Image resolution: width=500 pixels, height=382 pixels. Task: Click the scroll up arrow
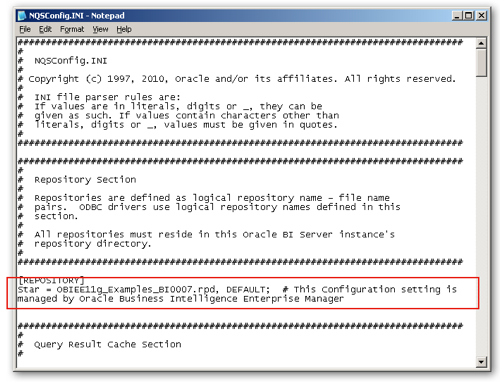[x=481, y=43]
